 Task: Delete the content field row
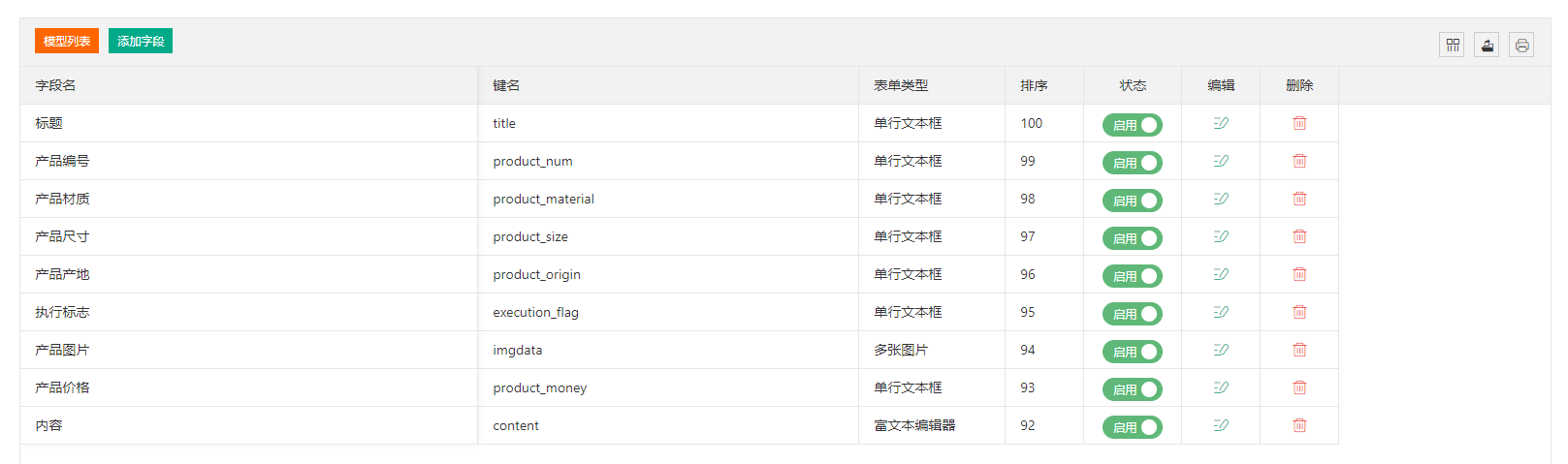[x=1299, y=425]
